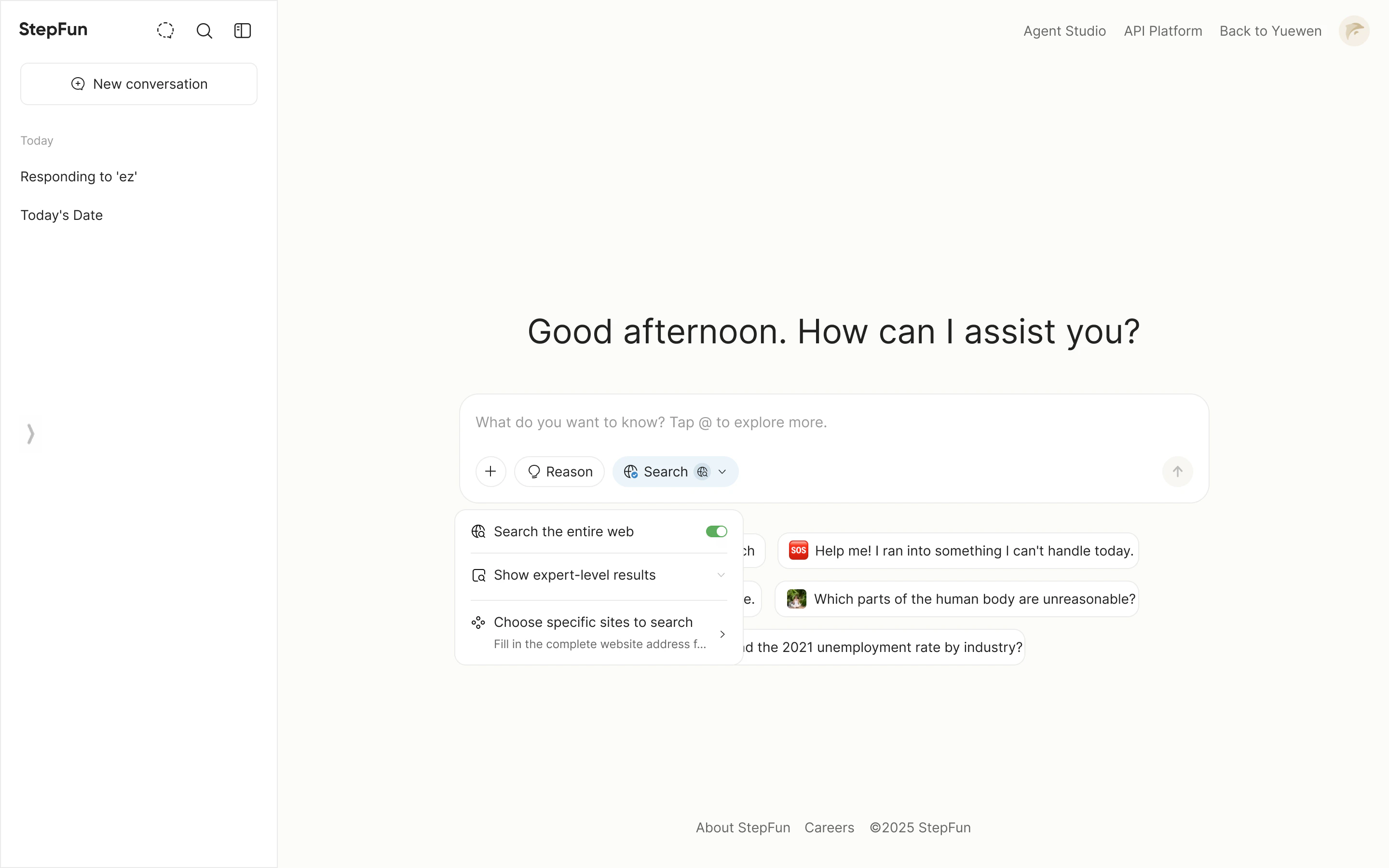
Task: Turn off Search the entire web switch
Action: point(716,531)
